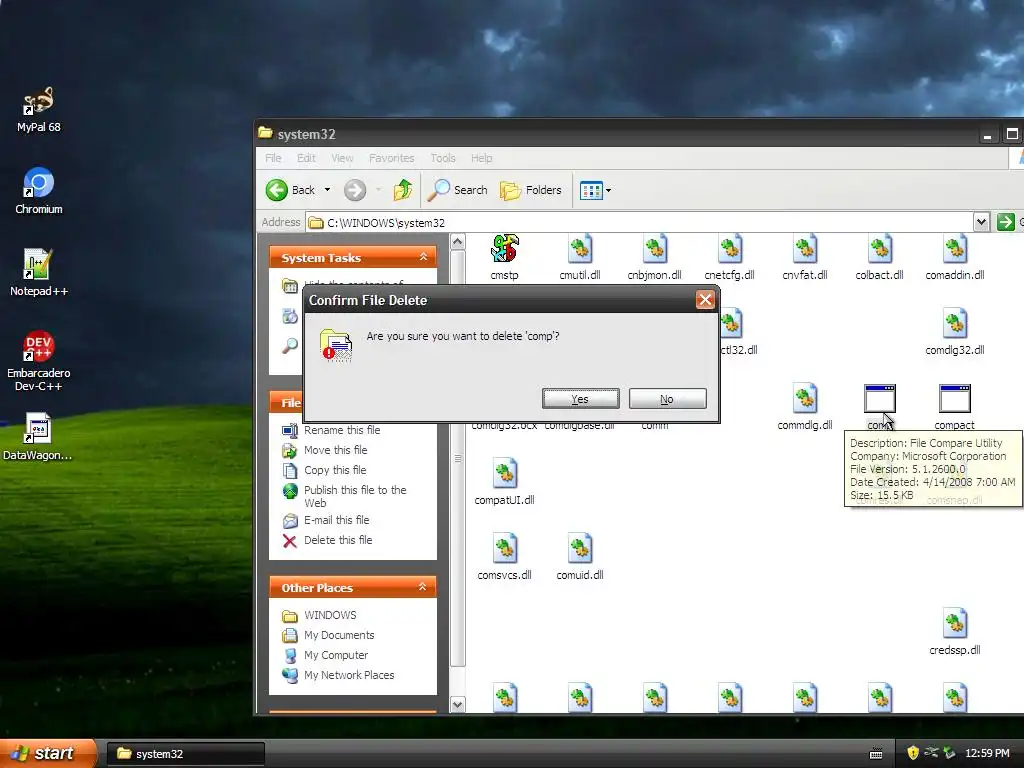Viewport: 1024px width, 768px height.
Task: Select the compatUI.dll file
Action: [x=504, y=483]
